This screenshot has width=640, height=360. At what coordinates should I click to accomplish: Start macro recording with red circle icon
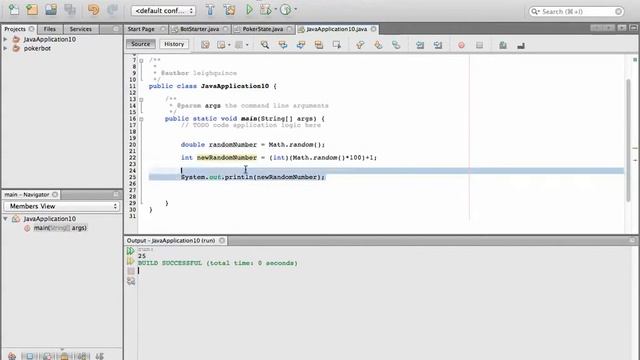(462, 45)
